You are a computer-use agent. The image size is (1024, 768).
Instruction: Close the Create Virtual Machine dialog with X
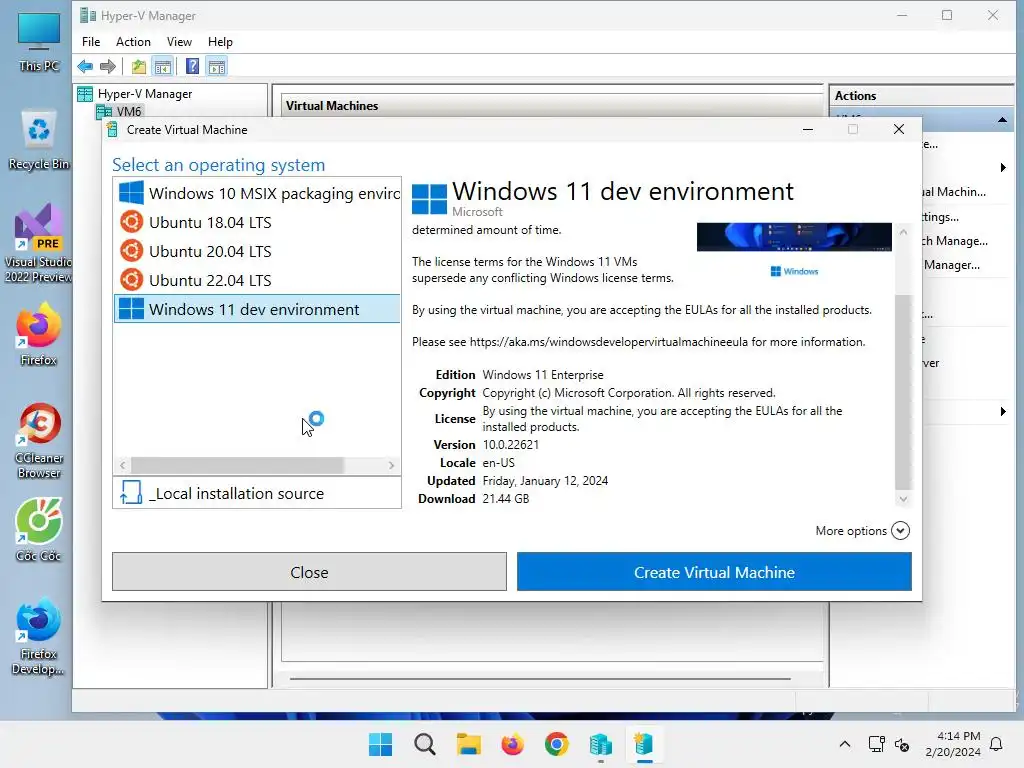point(899,129)
